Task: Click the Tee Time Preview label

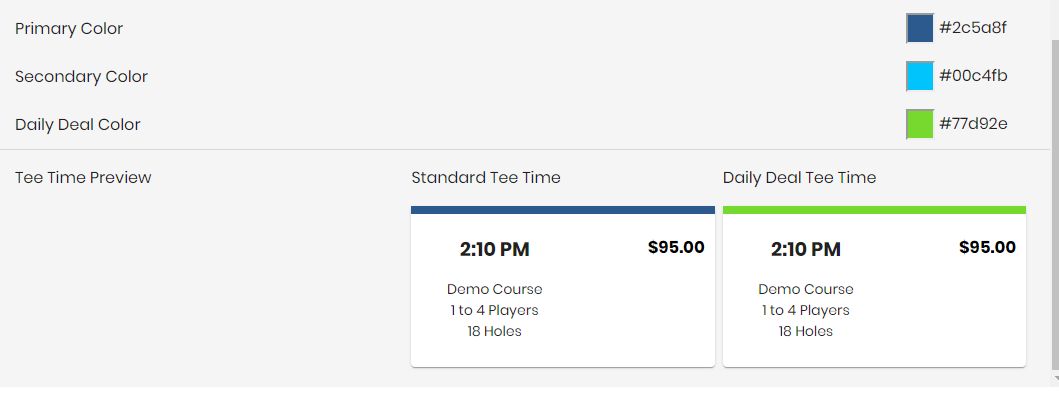Action: click(83, 178)
